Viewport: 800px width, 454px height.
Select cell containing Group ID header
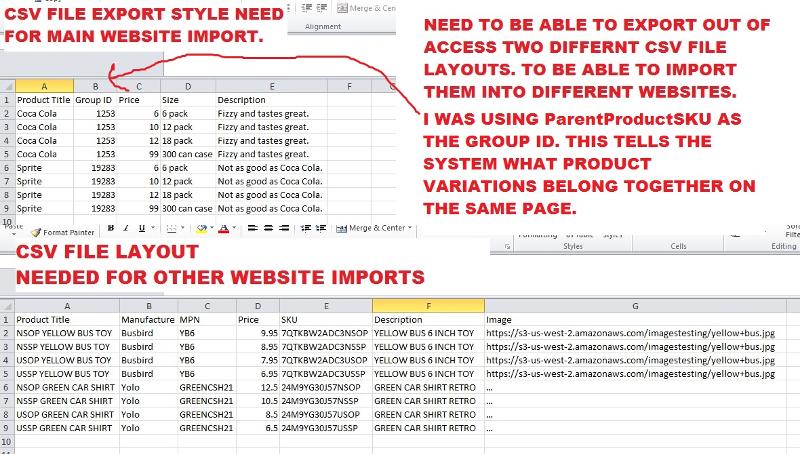point(94,100)
